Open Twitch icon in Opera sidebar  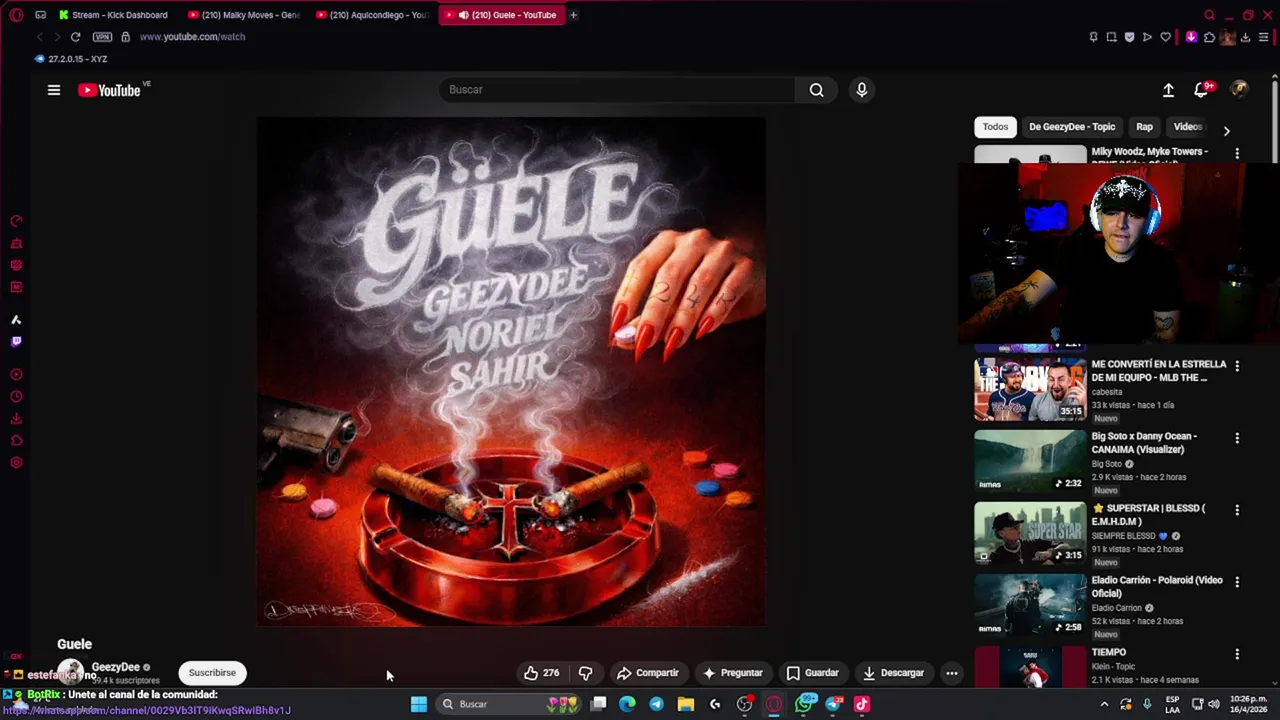16,342
